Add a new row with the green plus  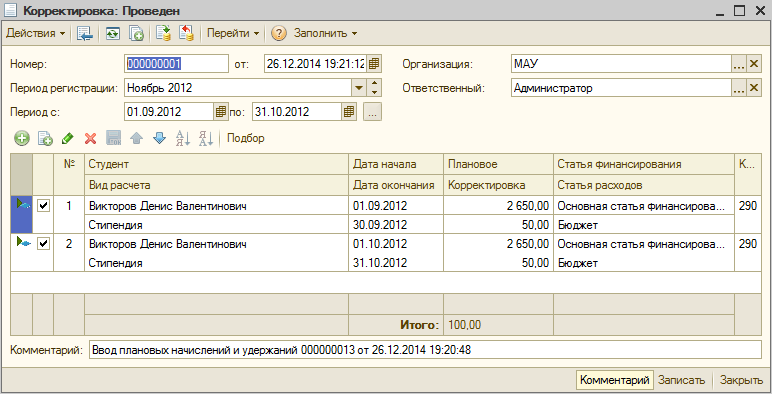click(22, 138)
